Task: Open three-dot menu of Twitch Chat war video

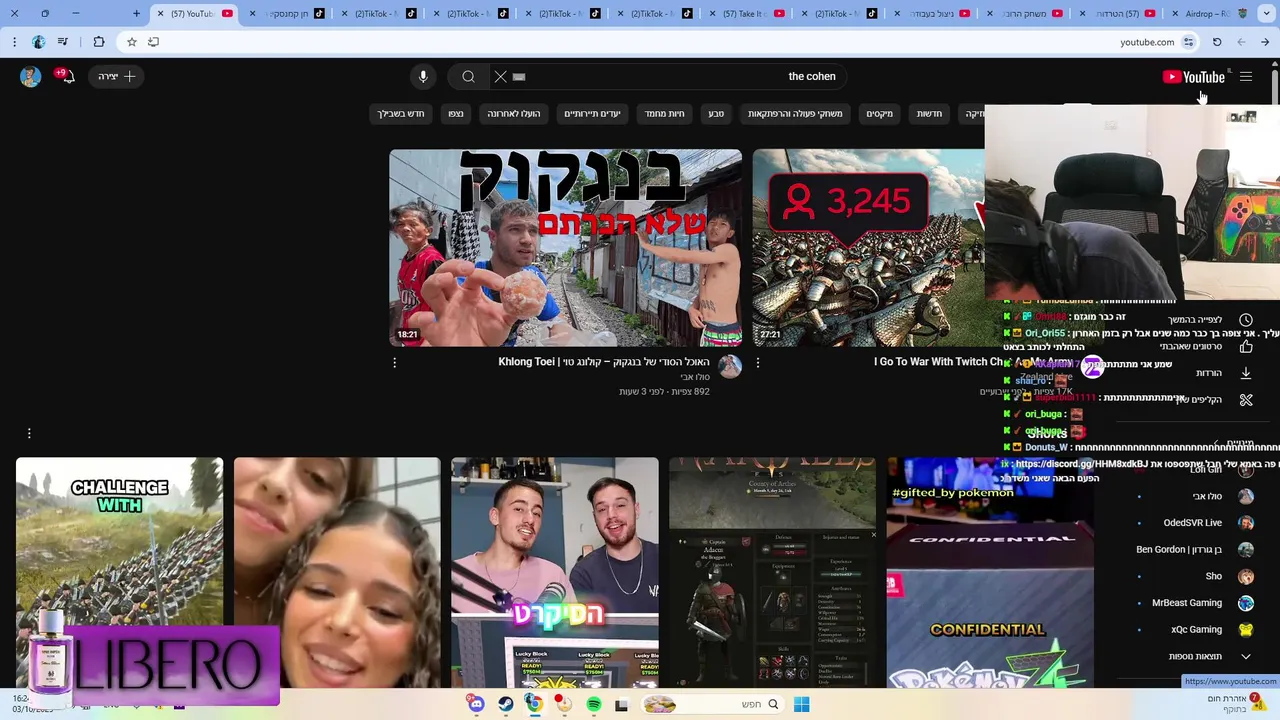Action: [x=757, y=363]
